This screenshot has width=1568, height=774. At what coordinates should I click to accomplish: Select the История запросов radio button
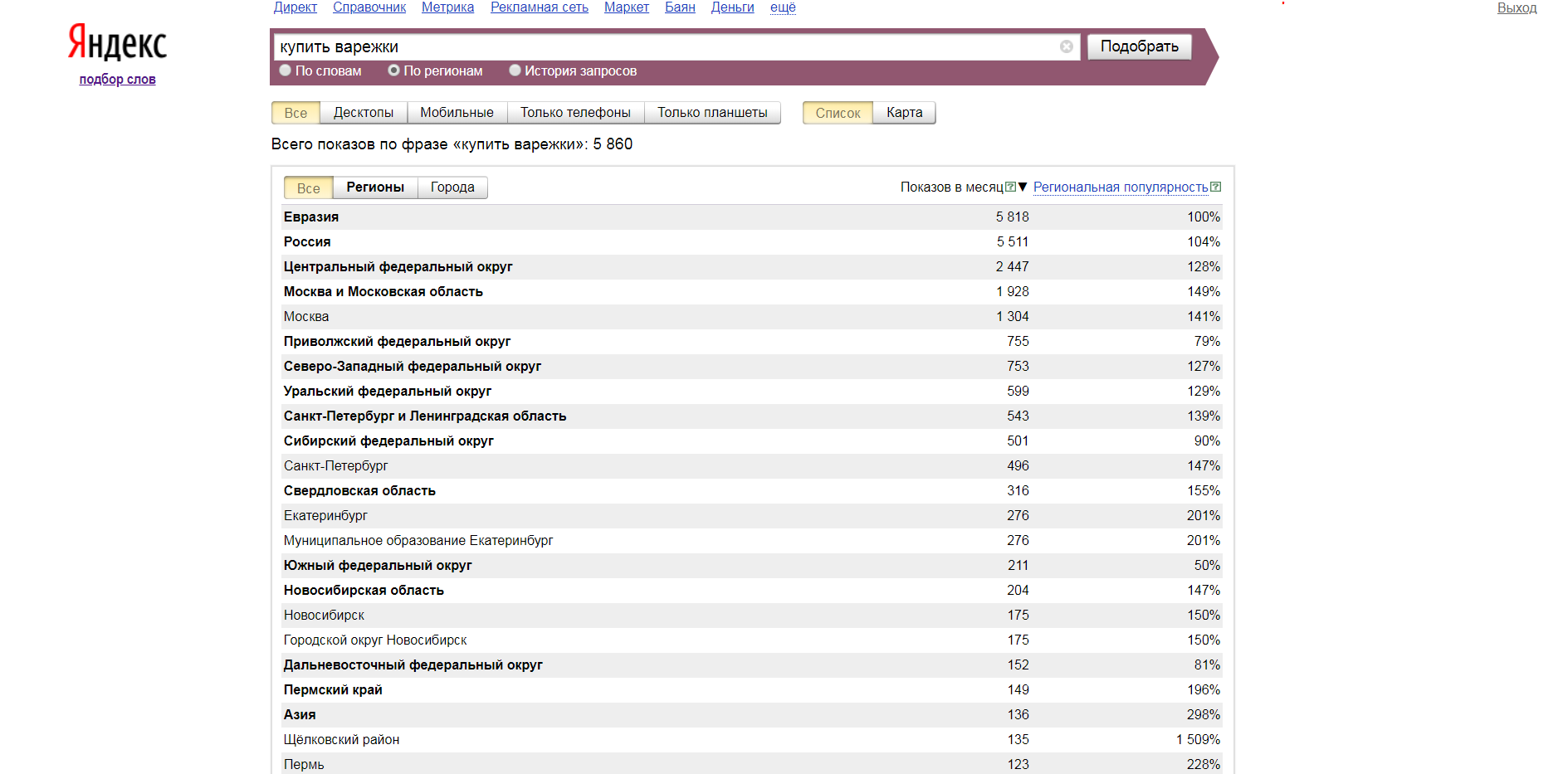[x=515, y=71]
